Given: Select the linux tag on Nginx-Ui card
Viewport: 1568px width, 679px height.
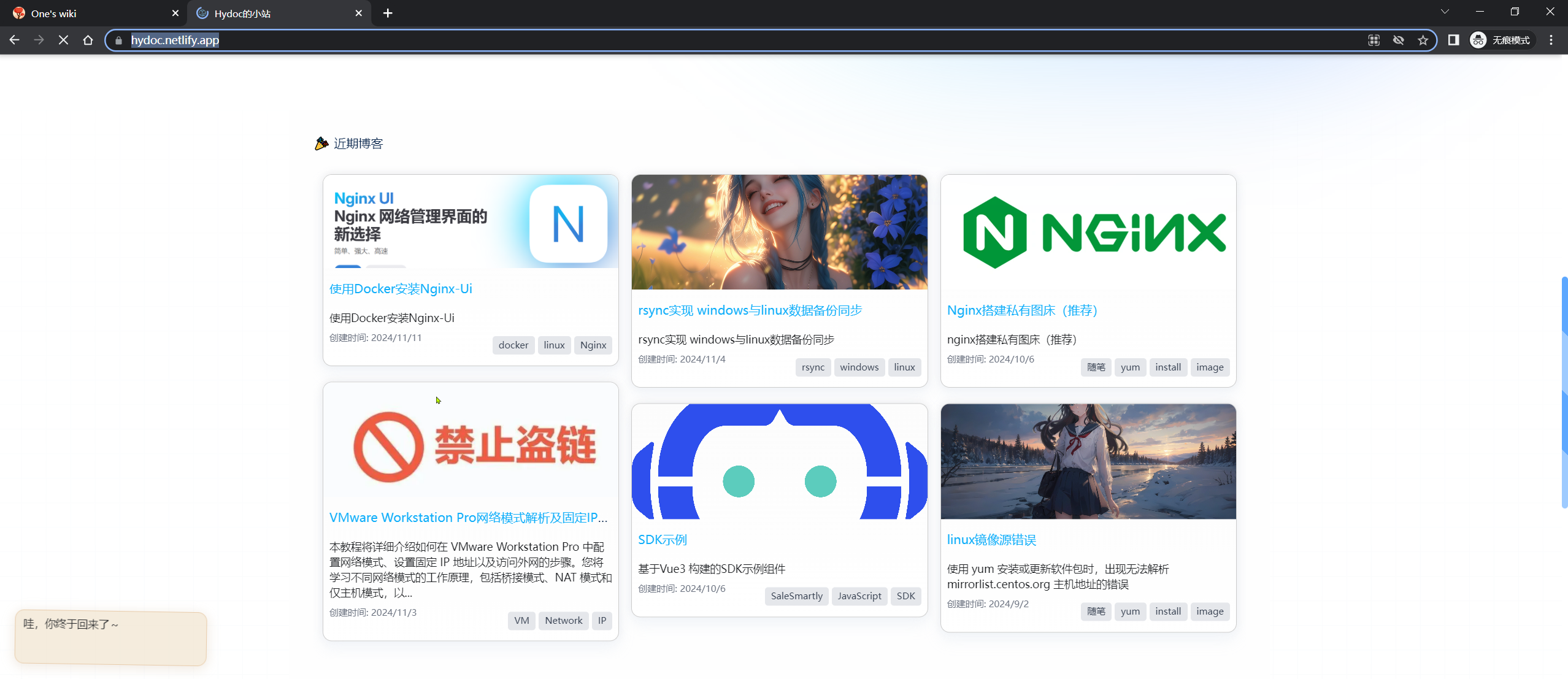Looking at the screenshot, I should 554,345.
